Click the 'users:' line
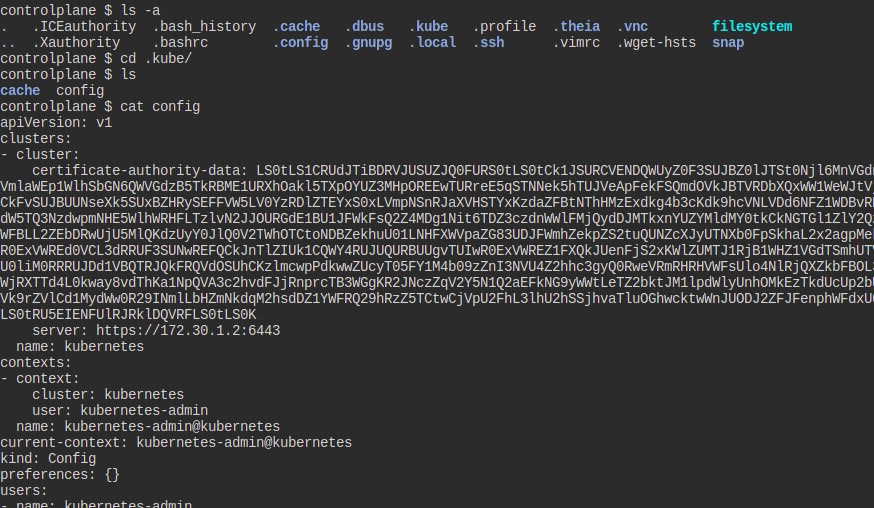 point(24,491)
